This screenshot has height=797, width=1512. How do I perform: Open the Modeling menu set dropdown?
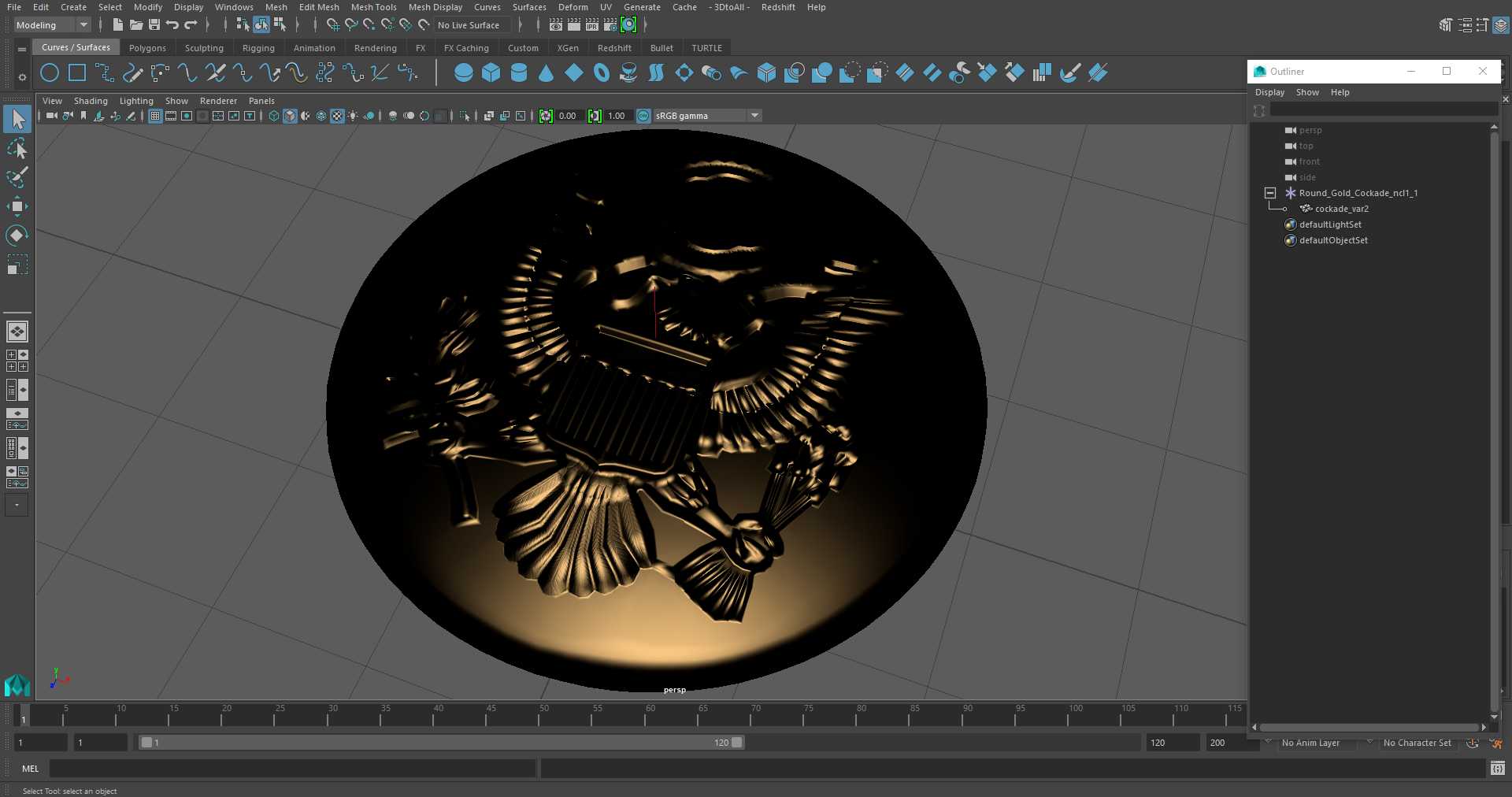(x=53, y=25)
